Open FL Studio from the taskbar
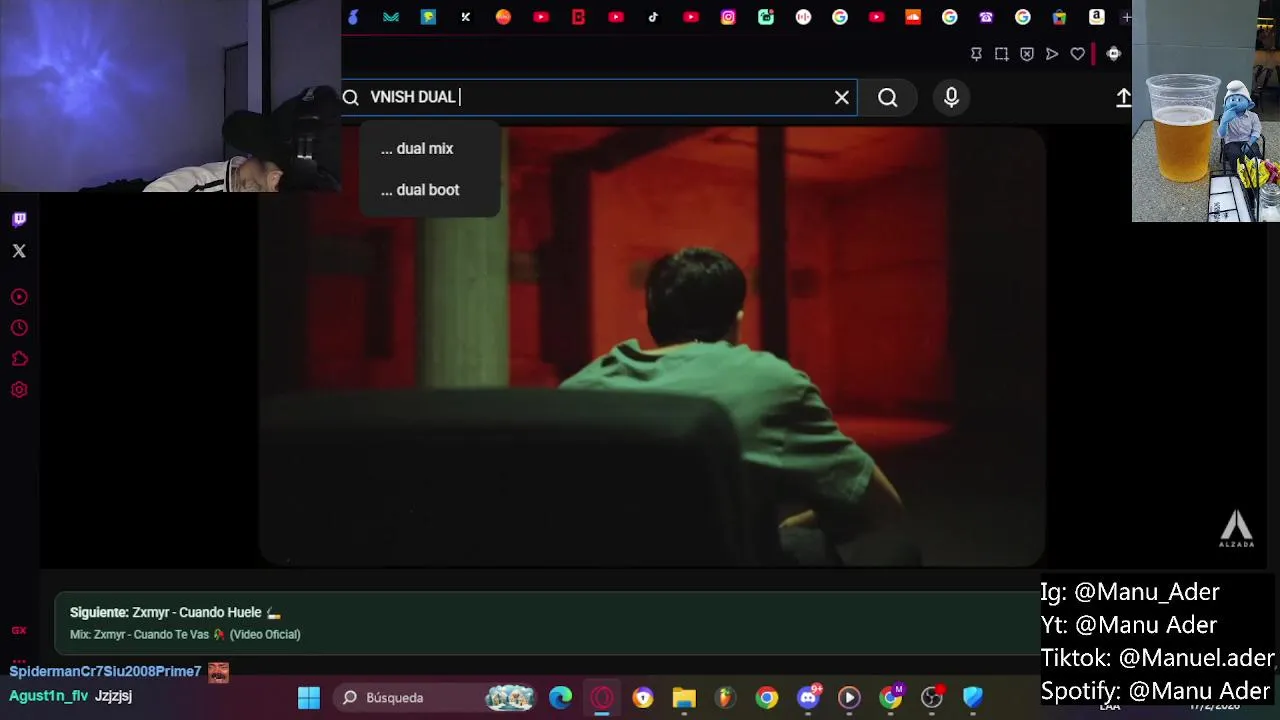Image resolution: width=1280 pixels, height=720 pixels. click(725, 697)
